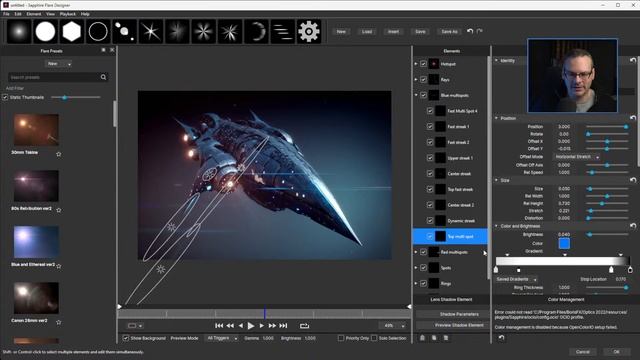Viewport: 640px width, 360px height.
Task: Open the All Triggers preview mode dropdown
Action: 222,338
